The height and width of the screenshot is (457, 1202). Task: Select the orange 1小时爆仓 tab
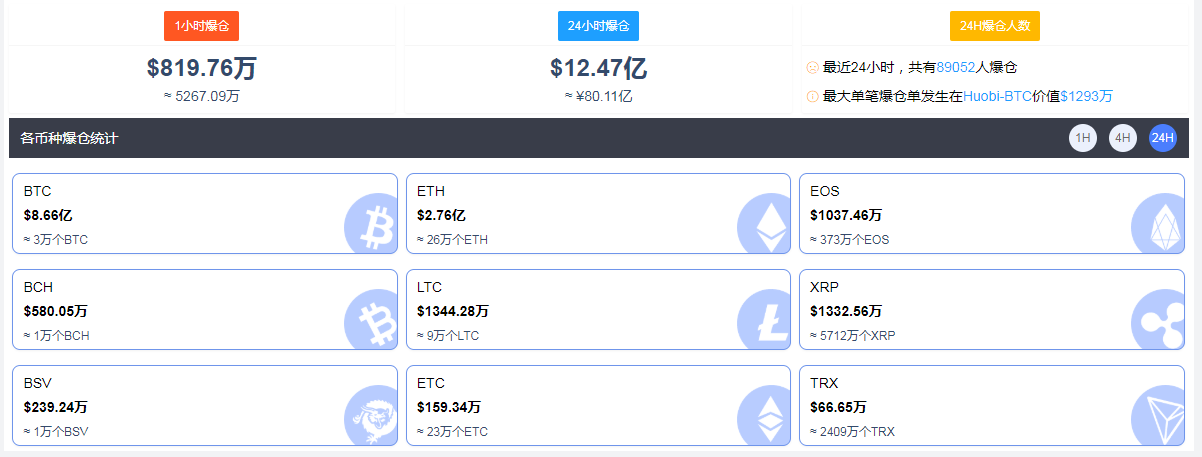click(x=202, y=26)
